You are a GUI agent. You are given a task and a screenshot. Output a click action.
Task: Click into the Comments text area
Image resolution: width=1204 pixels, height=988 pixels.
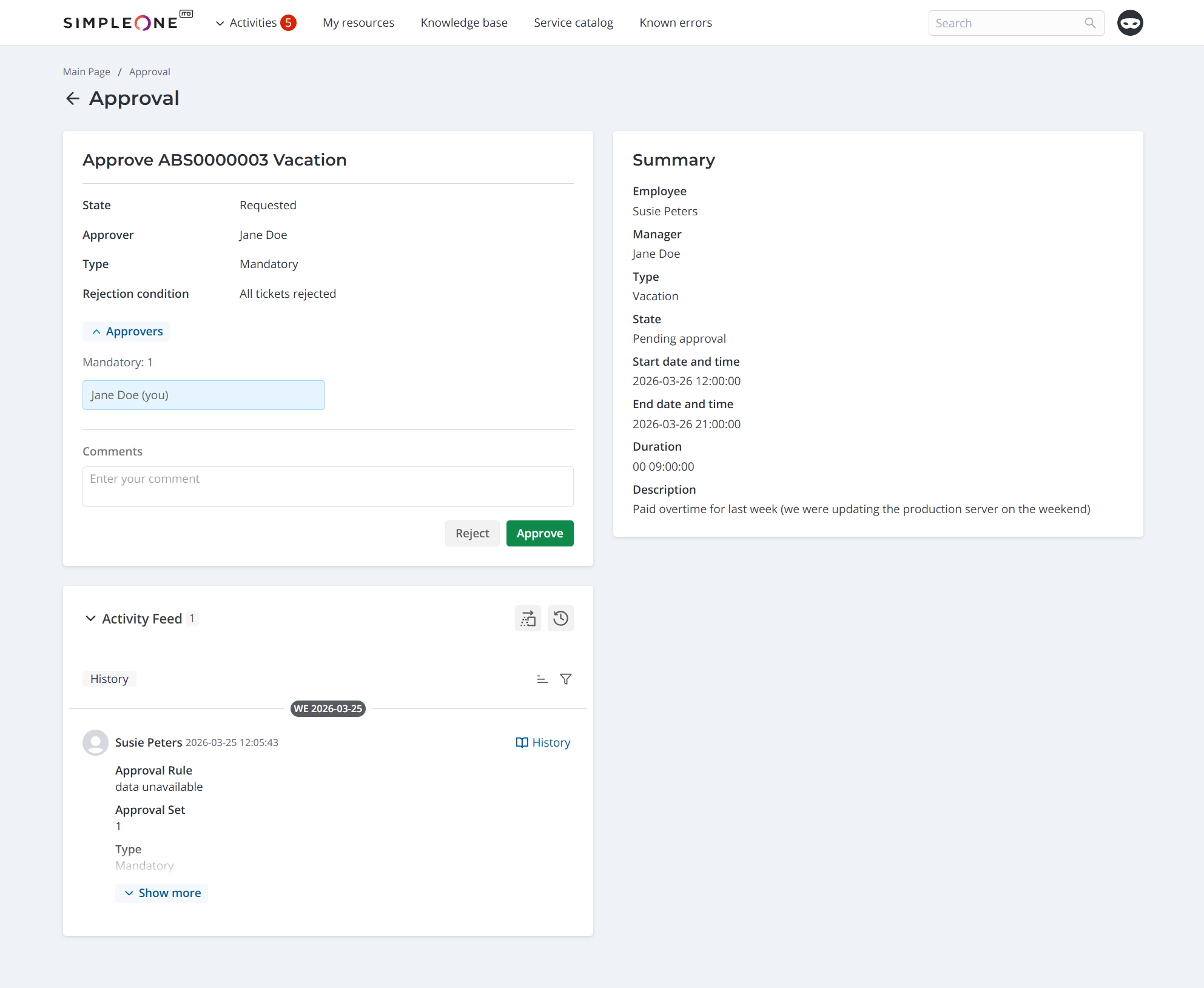coord(328,486)
